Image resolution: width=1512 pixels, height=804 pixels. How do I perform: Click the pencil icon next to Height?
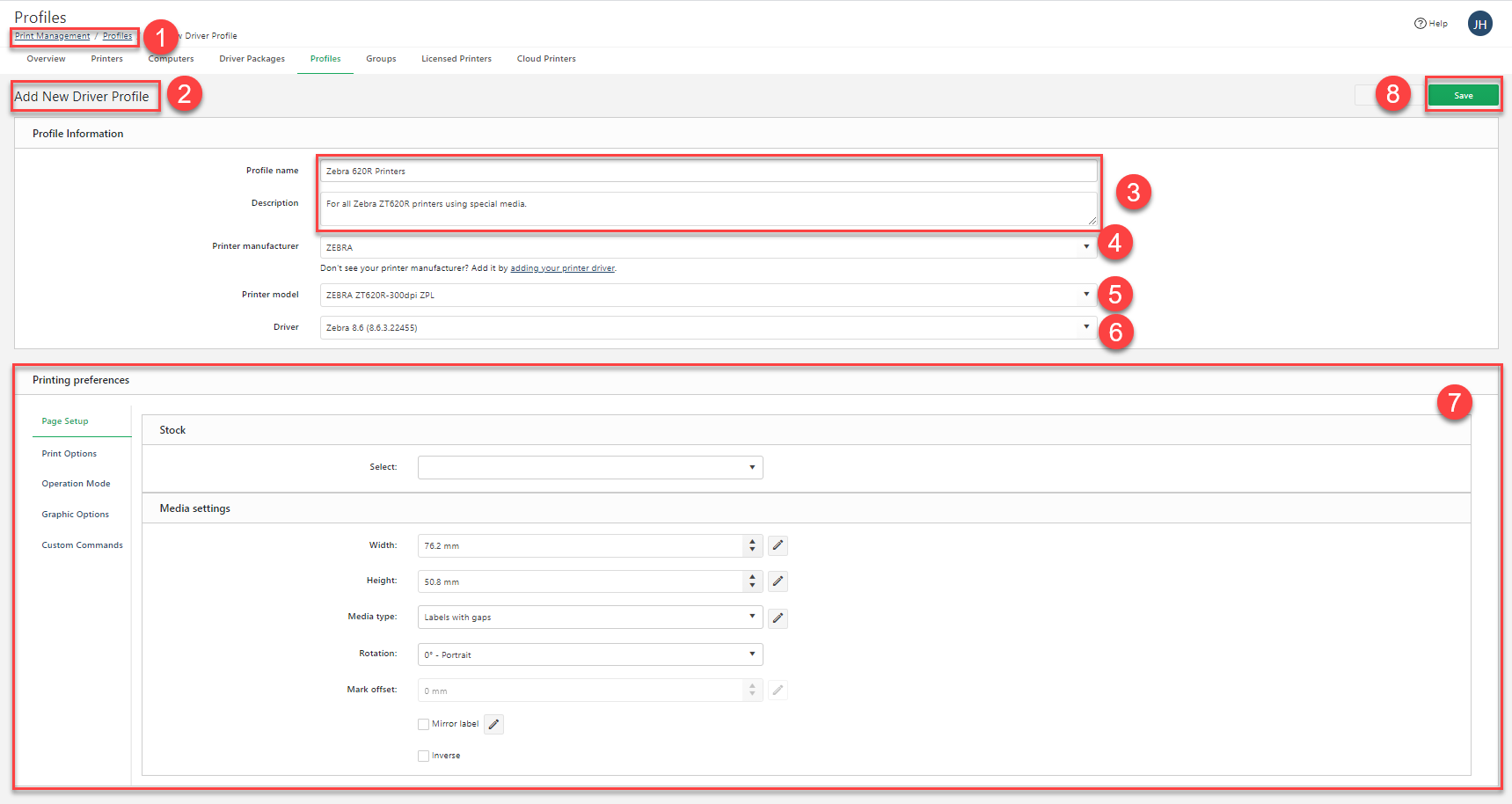778,581
